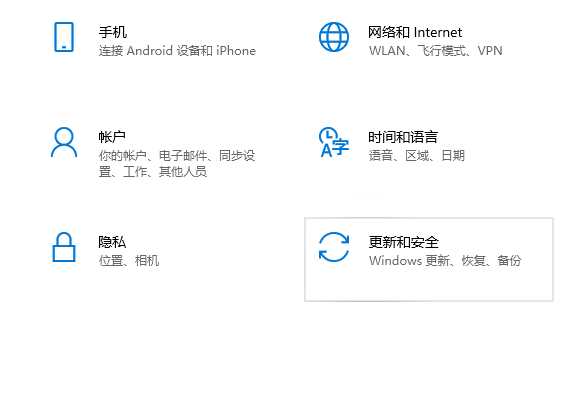
Task: Click the WLAN、飞行模式、VPN description text
Action: [x=435, y=50]
